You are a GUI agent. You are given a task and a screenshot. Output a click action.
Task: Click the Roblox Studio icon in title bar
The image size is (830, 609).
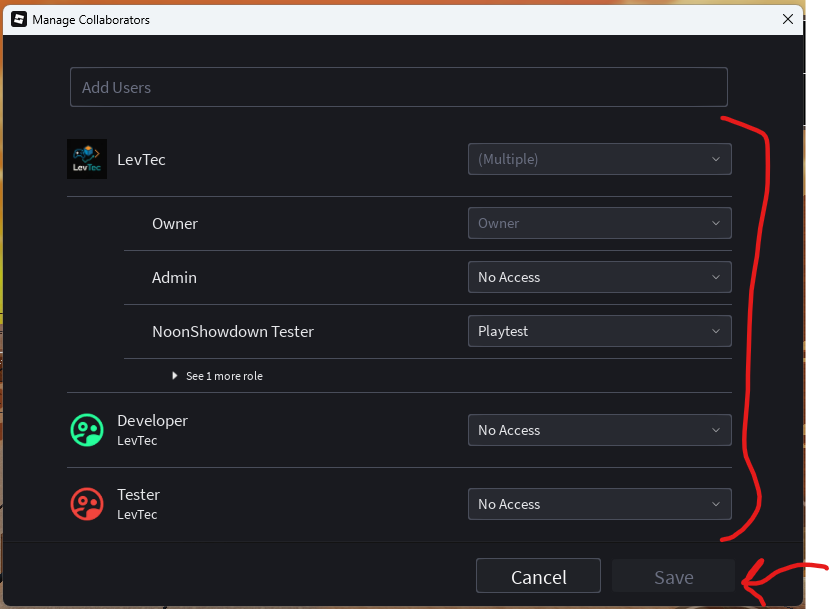19,20
